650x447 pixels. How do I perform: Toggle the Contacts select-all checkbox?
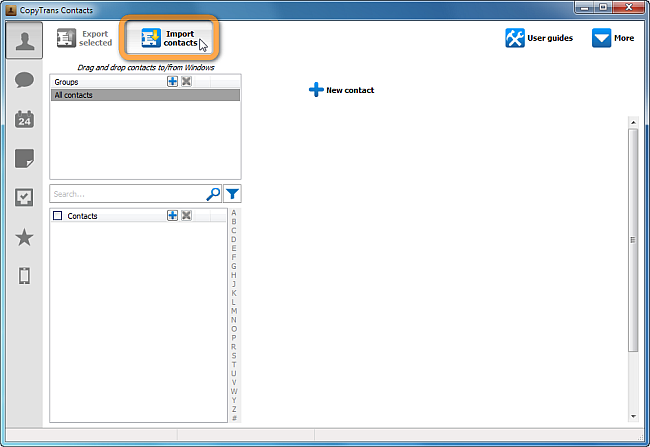[58, 216]
